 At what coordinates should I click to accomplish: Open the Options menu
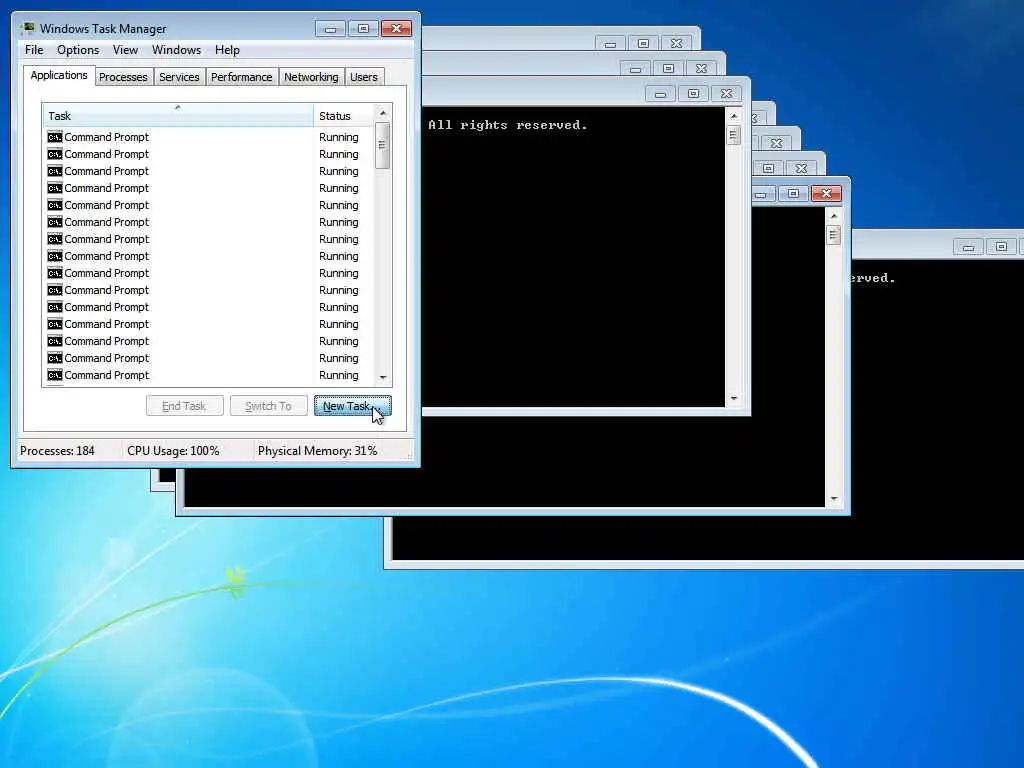click(78, 50)
